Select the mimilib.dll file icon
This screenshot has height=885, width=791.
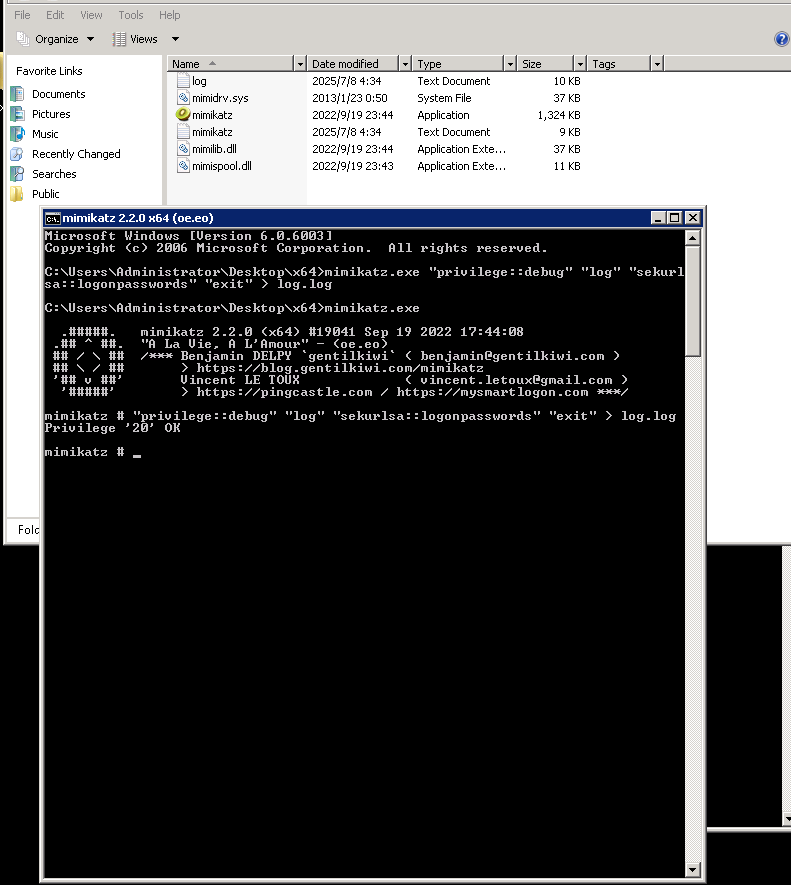coord(183,148)
